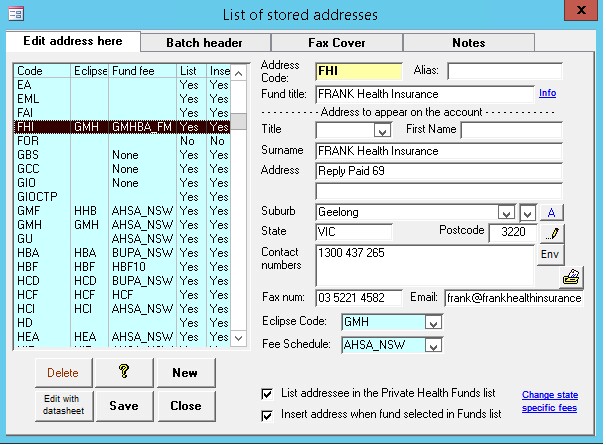Click the Fax num field

(x=359, y=298)
